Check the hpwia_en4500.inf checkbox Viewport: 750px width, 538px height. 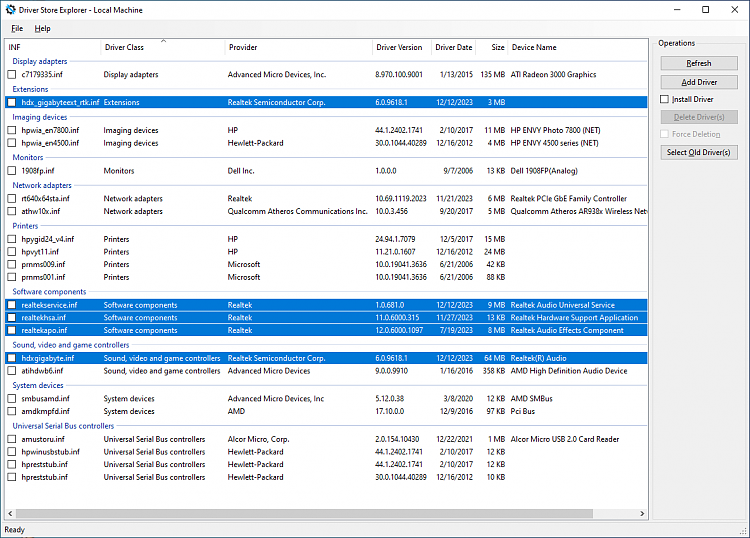click(x=12, y=143)
